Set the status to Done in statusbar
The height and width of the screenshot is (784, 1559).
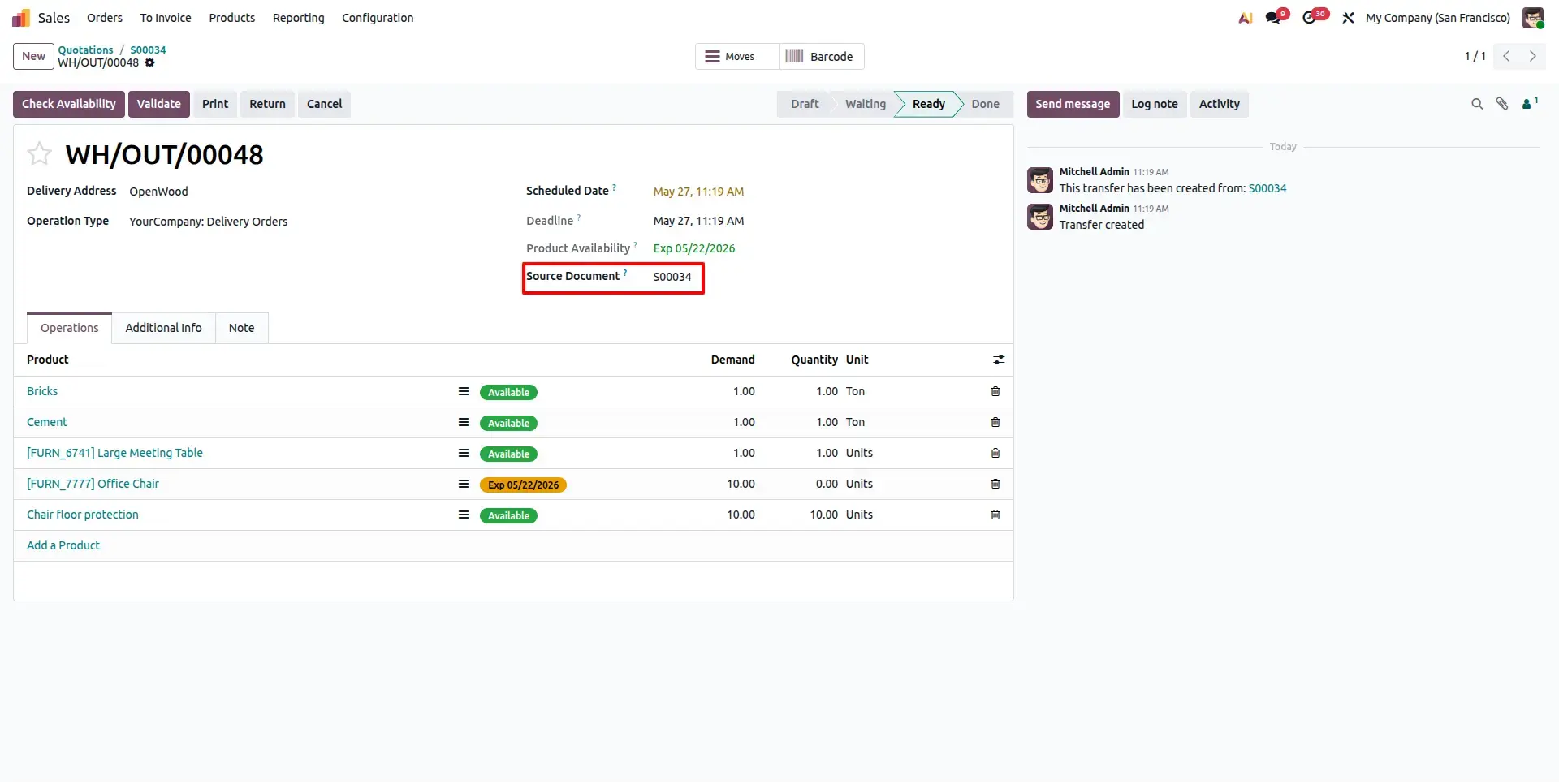pyautogui.click(x=985, y=104)
